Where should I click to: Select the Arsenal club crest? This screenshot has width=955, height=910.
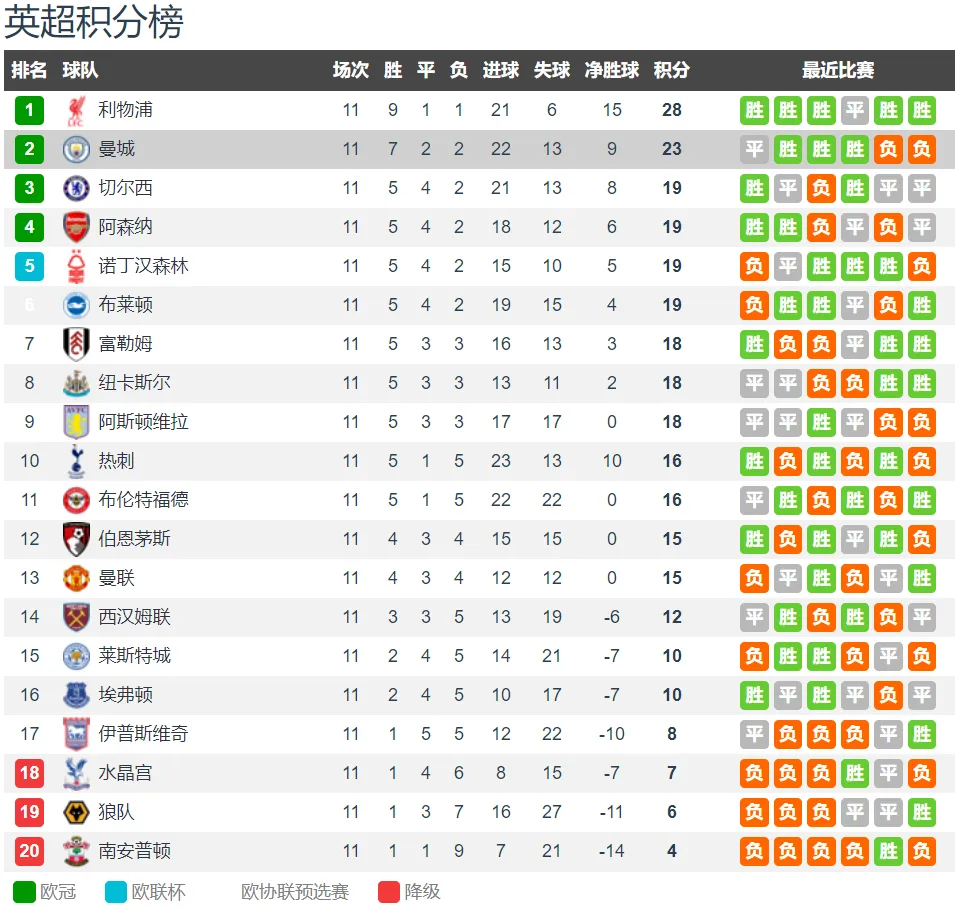(76, 227)
